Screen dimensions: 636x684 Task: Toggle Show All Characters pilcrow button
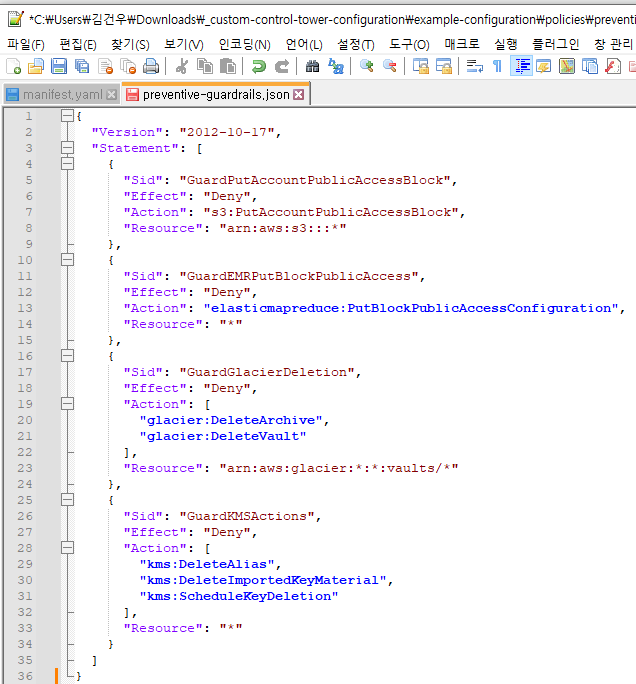497,66
